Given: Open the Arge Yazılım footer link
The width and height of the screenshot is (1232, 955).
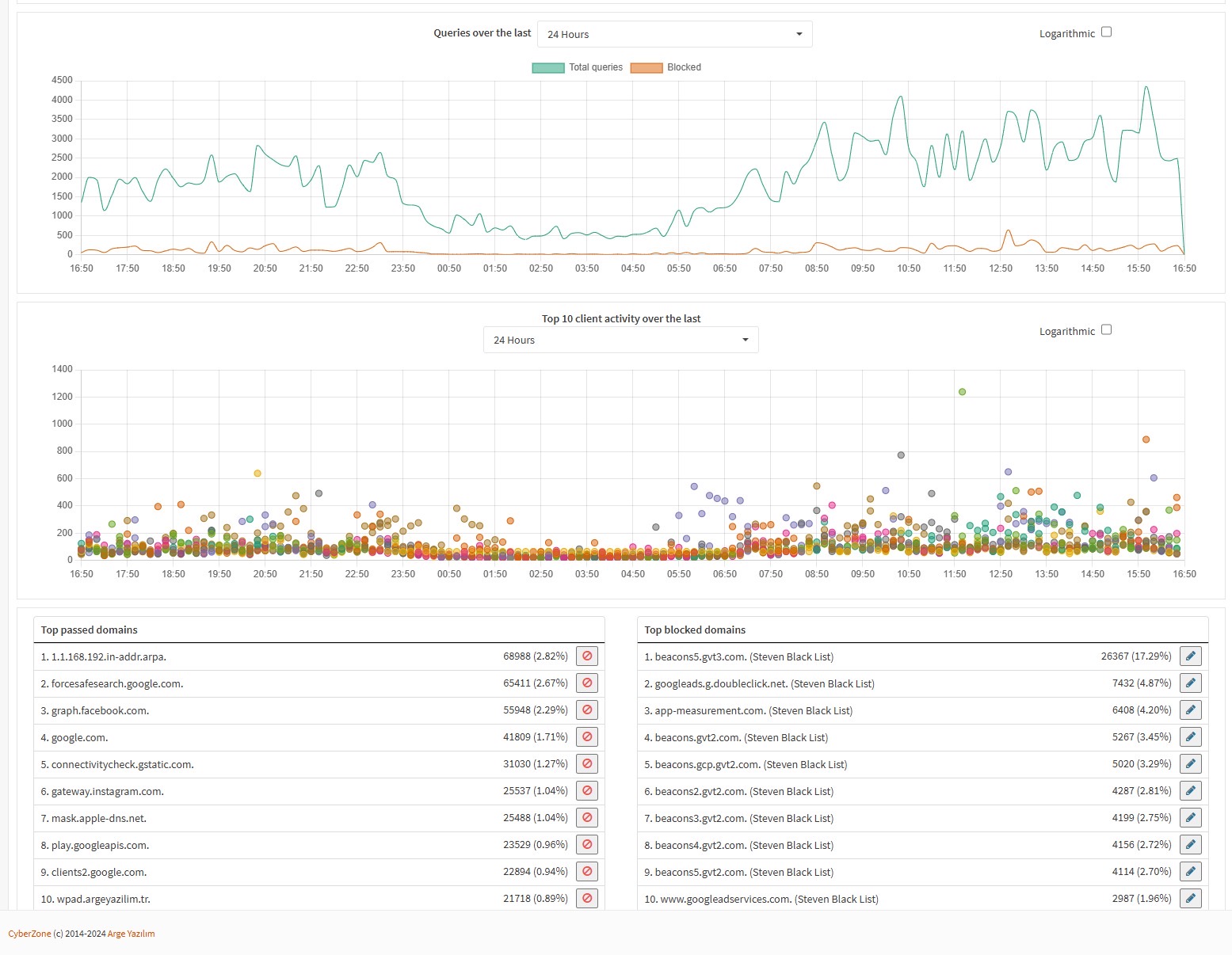Looking at the screenshot, I should coord(132,934).
